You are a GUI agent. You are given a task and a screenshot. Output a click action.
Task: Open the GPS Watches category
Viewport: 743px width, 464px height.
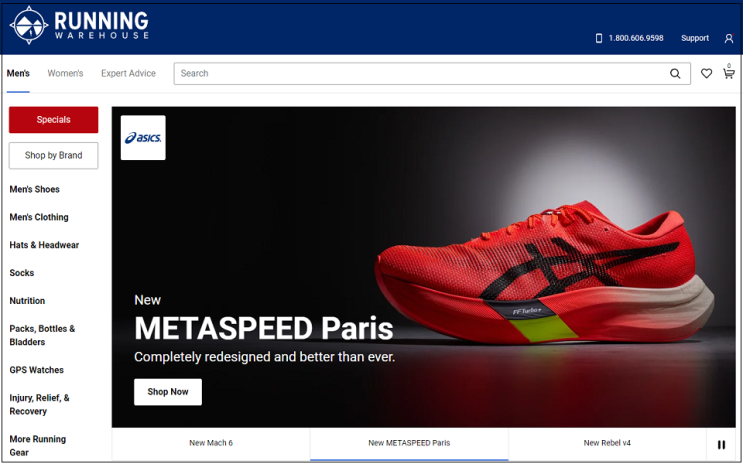36,370
